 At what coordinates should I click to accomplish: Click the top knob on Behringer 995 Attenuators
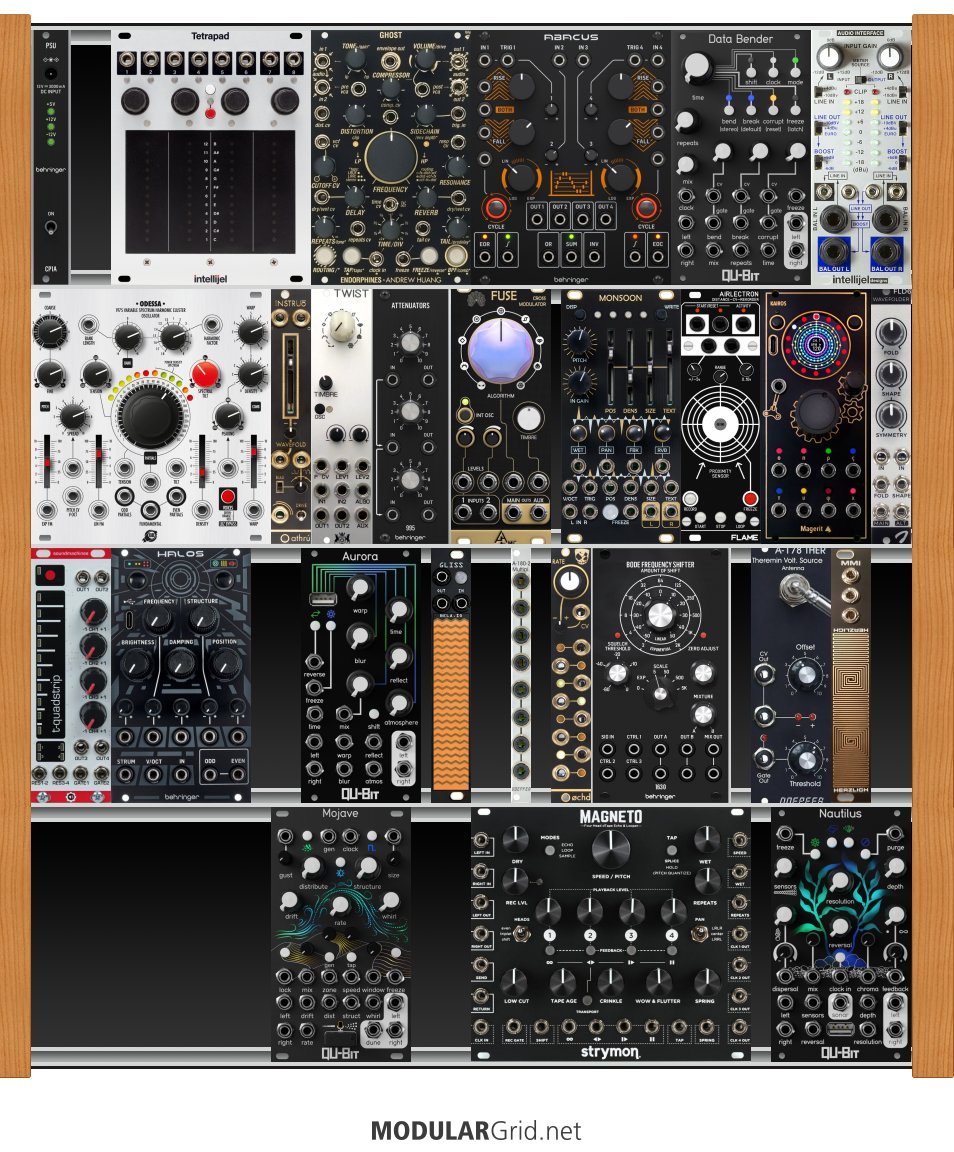point(409,342)
